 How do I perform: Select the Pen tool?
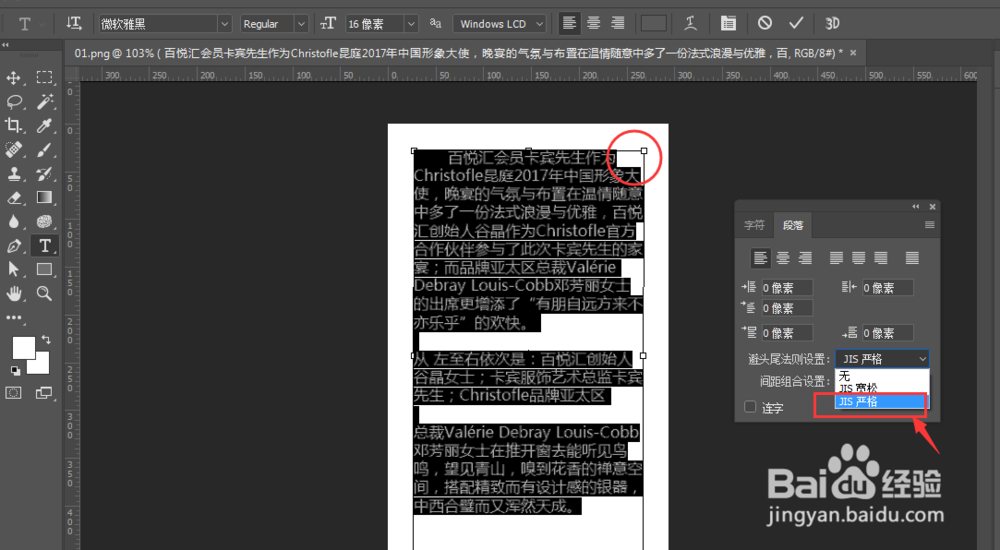[x=13, y=246]
